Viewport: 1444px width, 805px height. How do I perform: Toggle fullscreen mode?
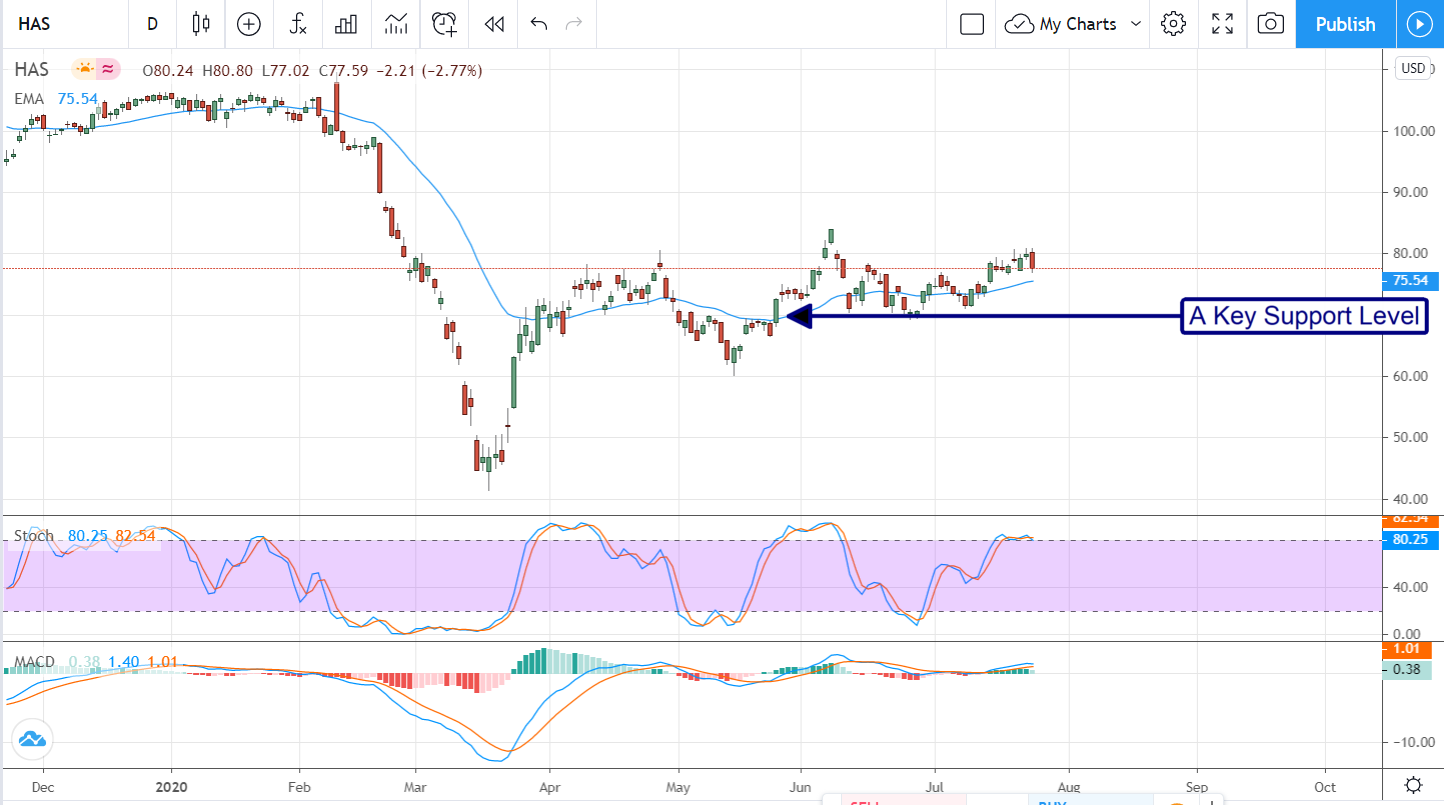click(x=1222, y=24)
